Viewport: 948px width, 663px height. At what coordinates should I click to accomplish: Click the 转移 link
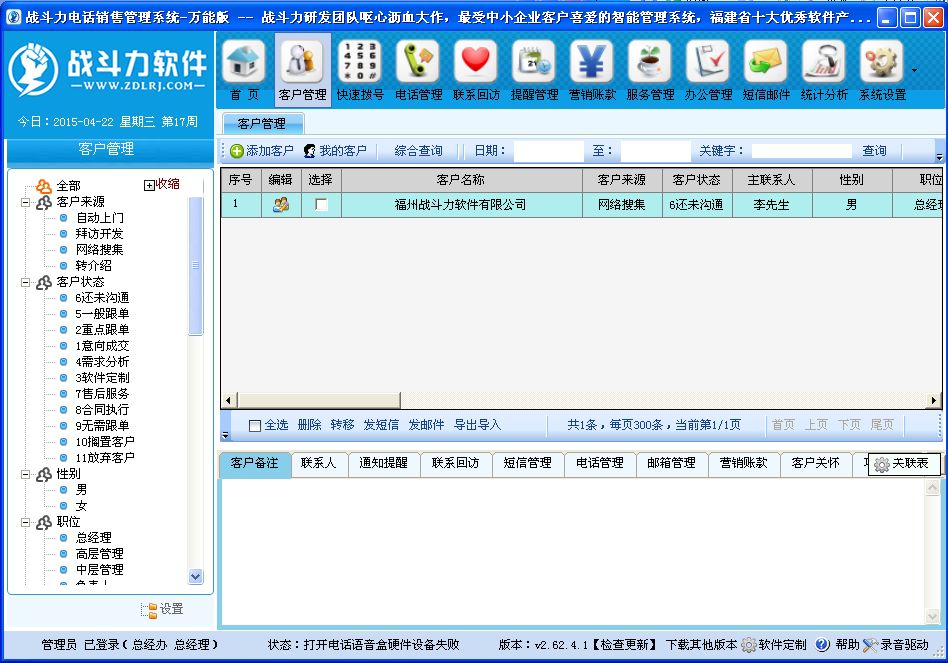click(x=342, y=425)
